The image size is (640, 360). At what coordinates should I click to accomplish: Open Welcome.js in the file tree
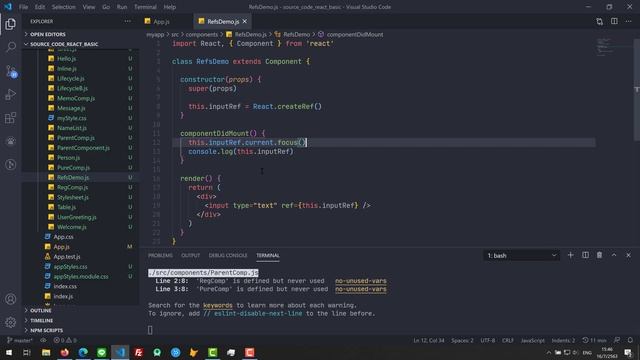(71, 227)
